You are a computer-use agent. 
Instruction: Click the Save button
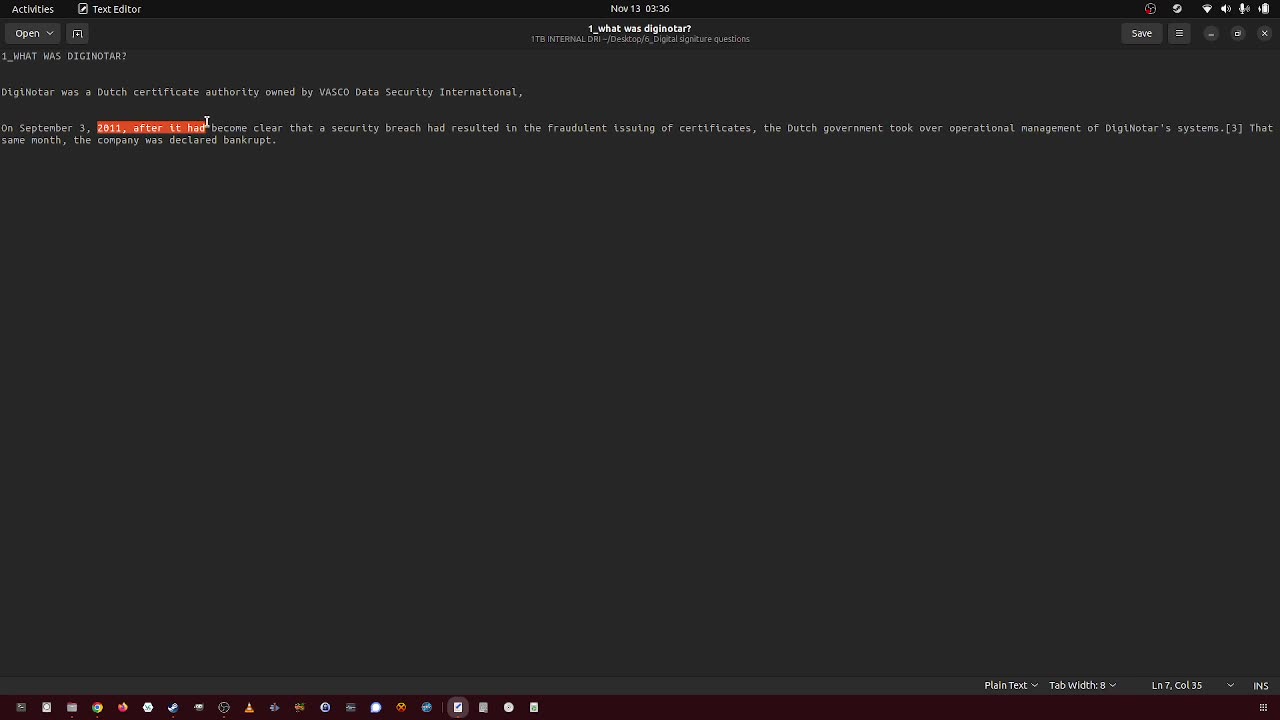1141,33
